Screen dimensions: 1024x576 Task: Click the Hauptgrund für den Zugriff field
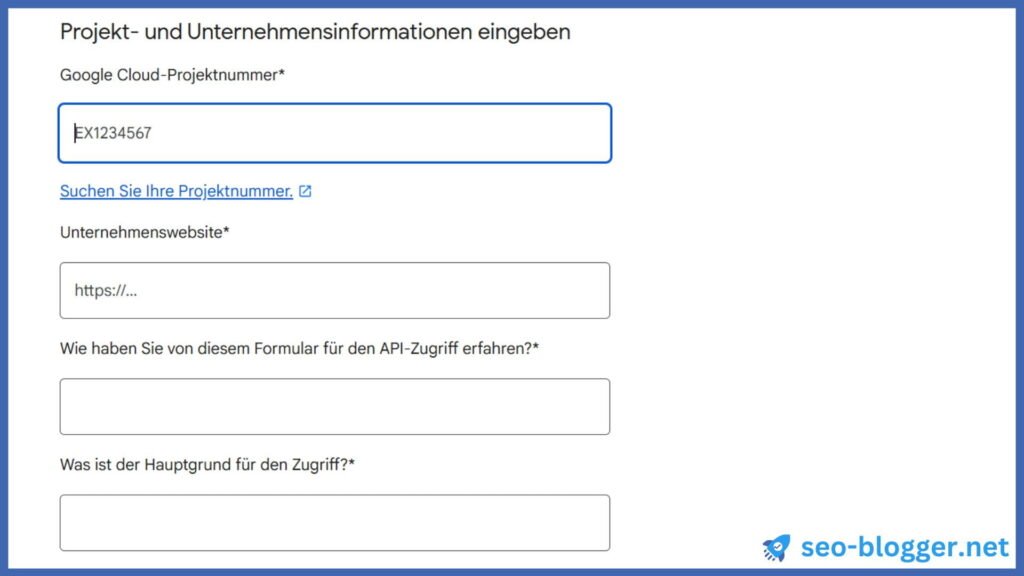tap(335, 522)
